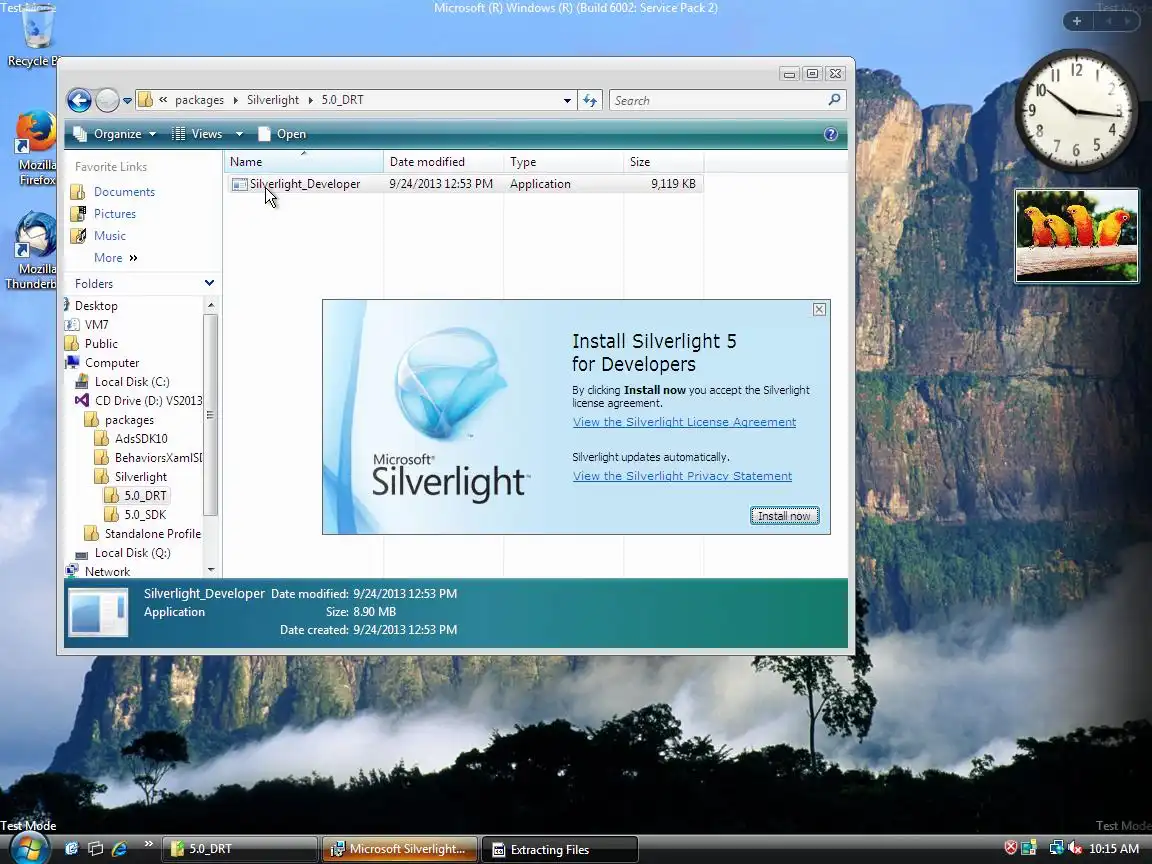Sort by the Name column header
Viewport: 1152px width, 864px height.
click(x=303, y=162)
